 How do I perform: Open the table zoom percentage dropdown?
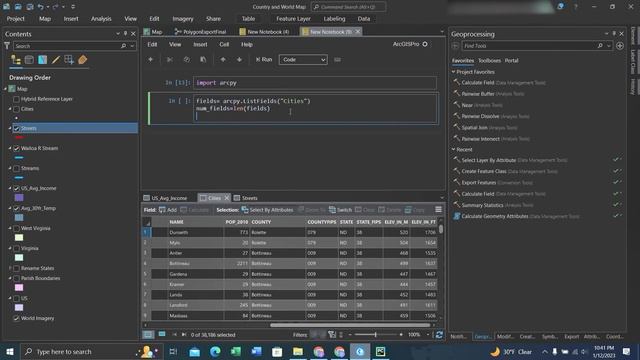point(428,335)
